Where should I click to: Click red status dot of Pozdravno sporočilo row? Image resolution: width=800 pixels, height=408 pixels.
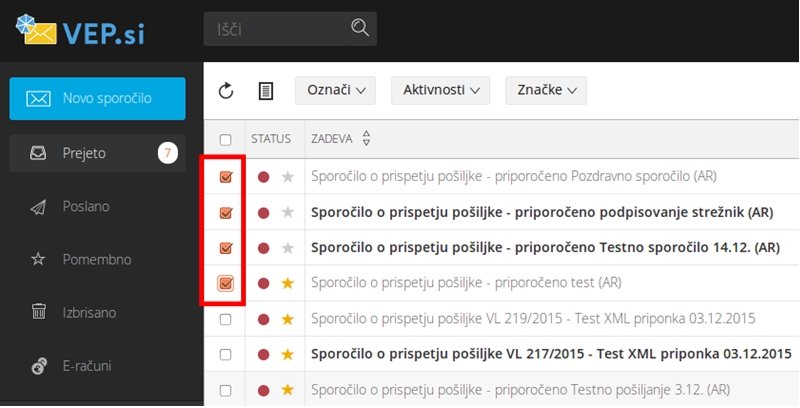point(263,177)
